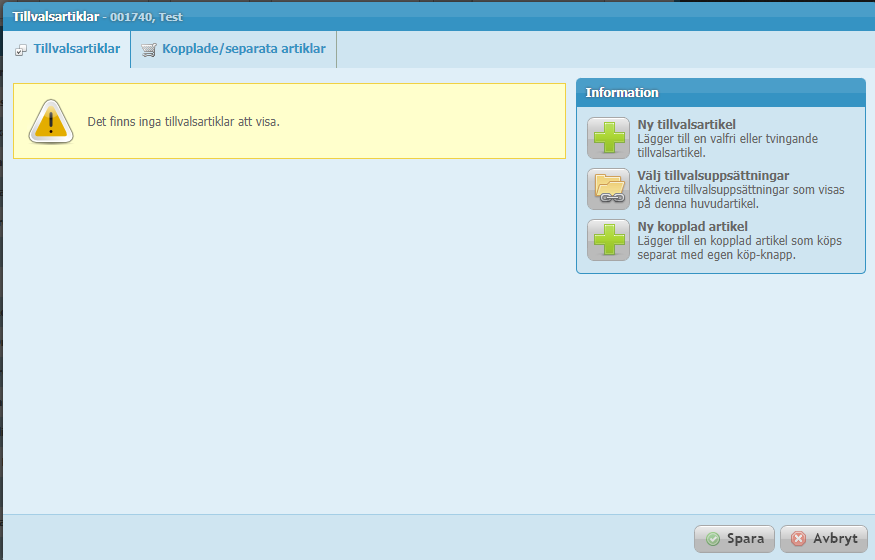The height and width of the screenshot is (560, 875).
Task: Click description 'Lägger till en kopplad artikel som köps'
Action: (x=739, y=241)
